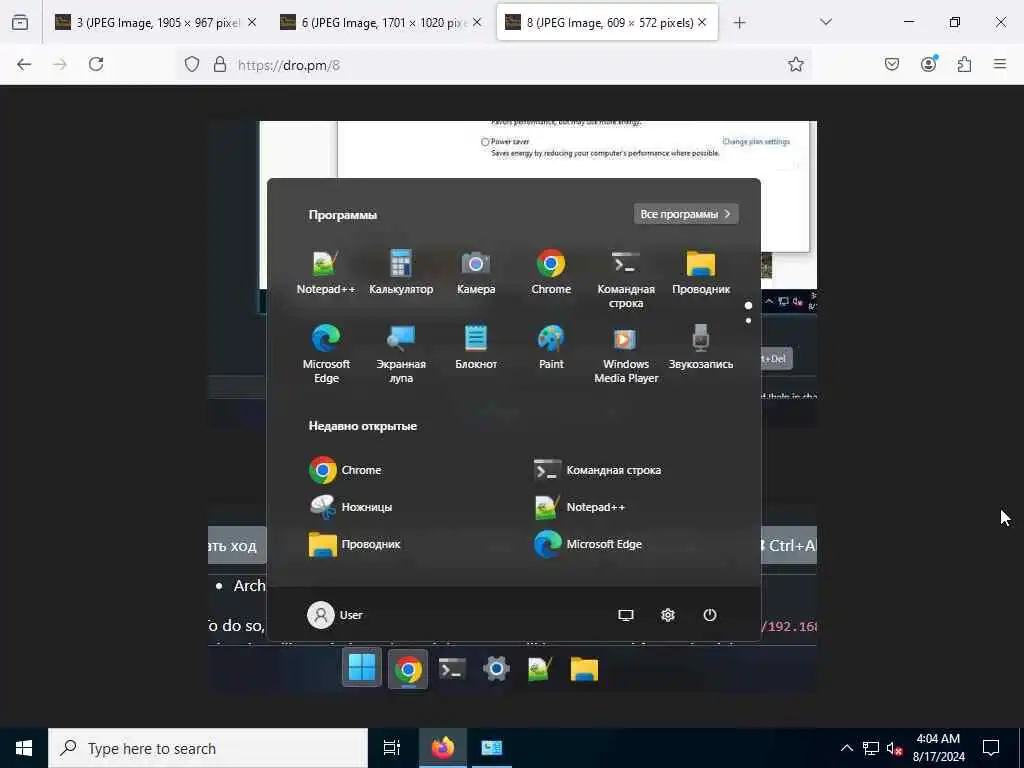Viewport: 1024px width, 768px height.
Task: Click Chrome in the pictured taskbar
Action: [408, 669]
